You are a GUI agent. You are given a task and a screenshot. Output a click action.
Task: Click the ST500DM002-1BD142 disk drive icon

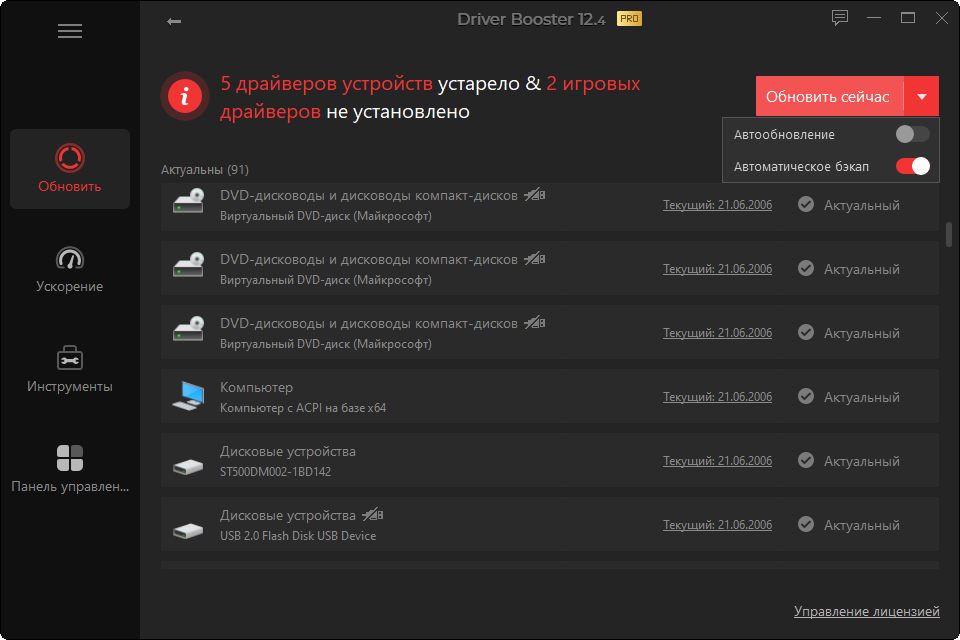pos(188,467)
